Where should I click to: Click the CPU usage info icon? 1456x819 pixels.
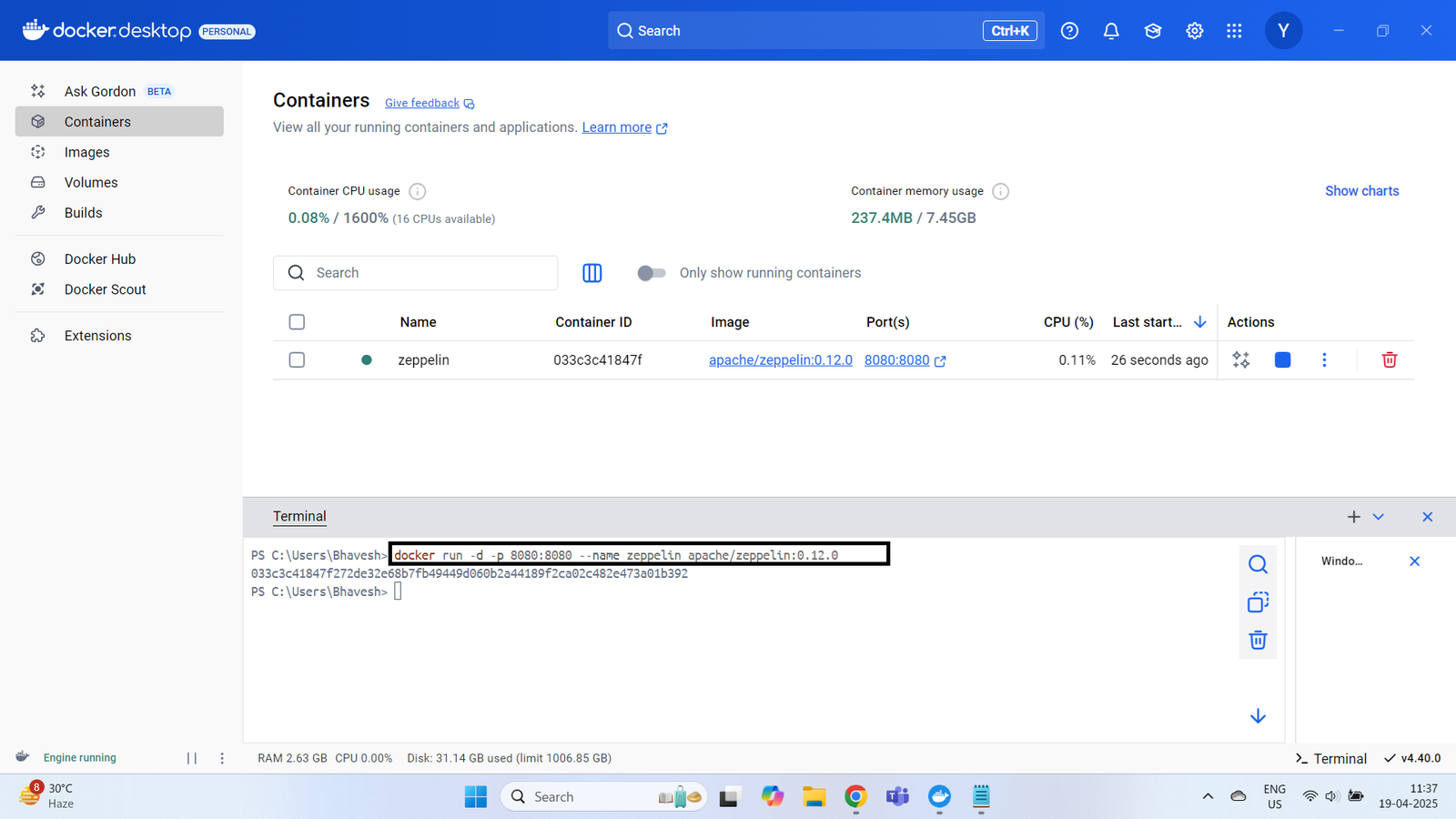418,191
